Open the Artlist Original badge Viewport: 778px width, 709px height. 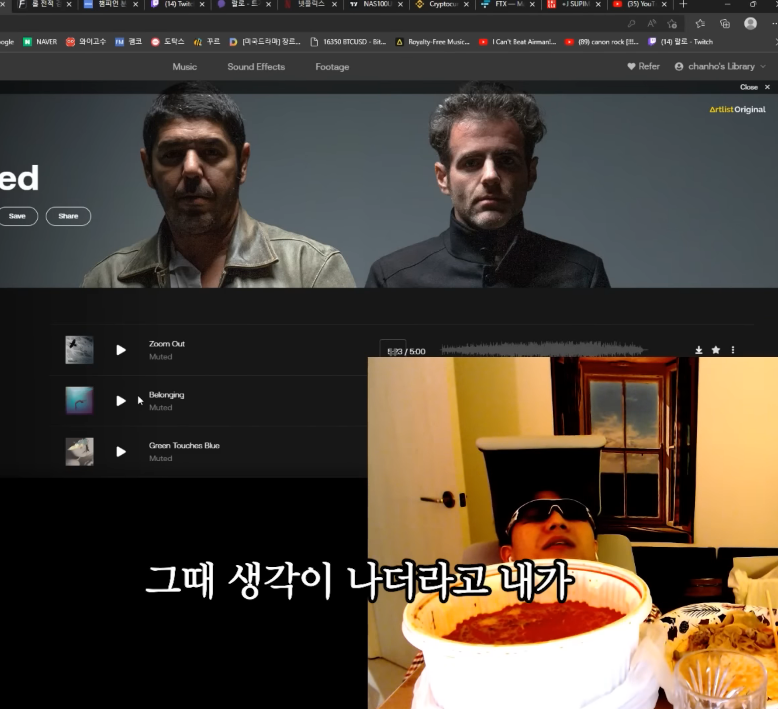(x=737, y=110)
